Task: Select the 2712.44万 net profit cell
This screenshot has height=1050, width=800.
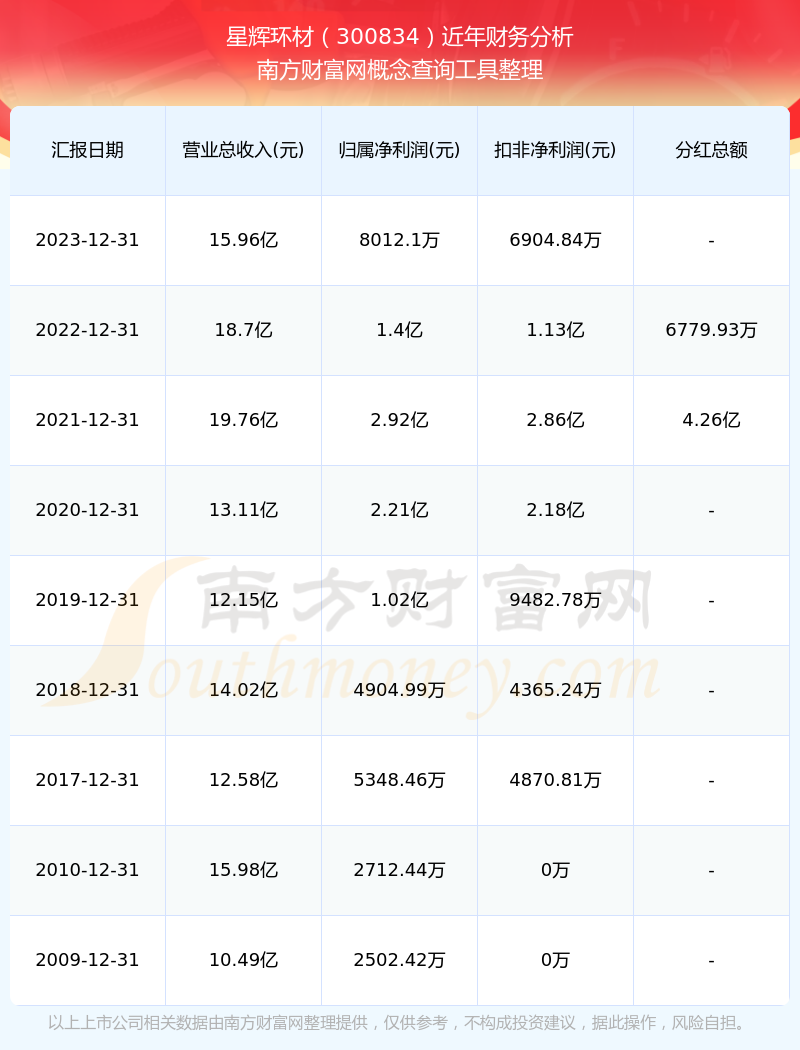Action: (400, 871)
